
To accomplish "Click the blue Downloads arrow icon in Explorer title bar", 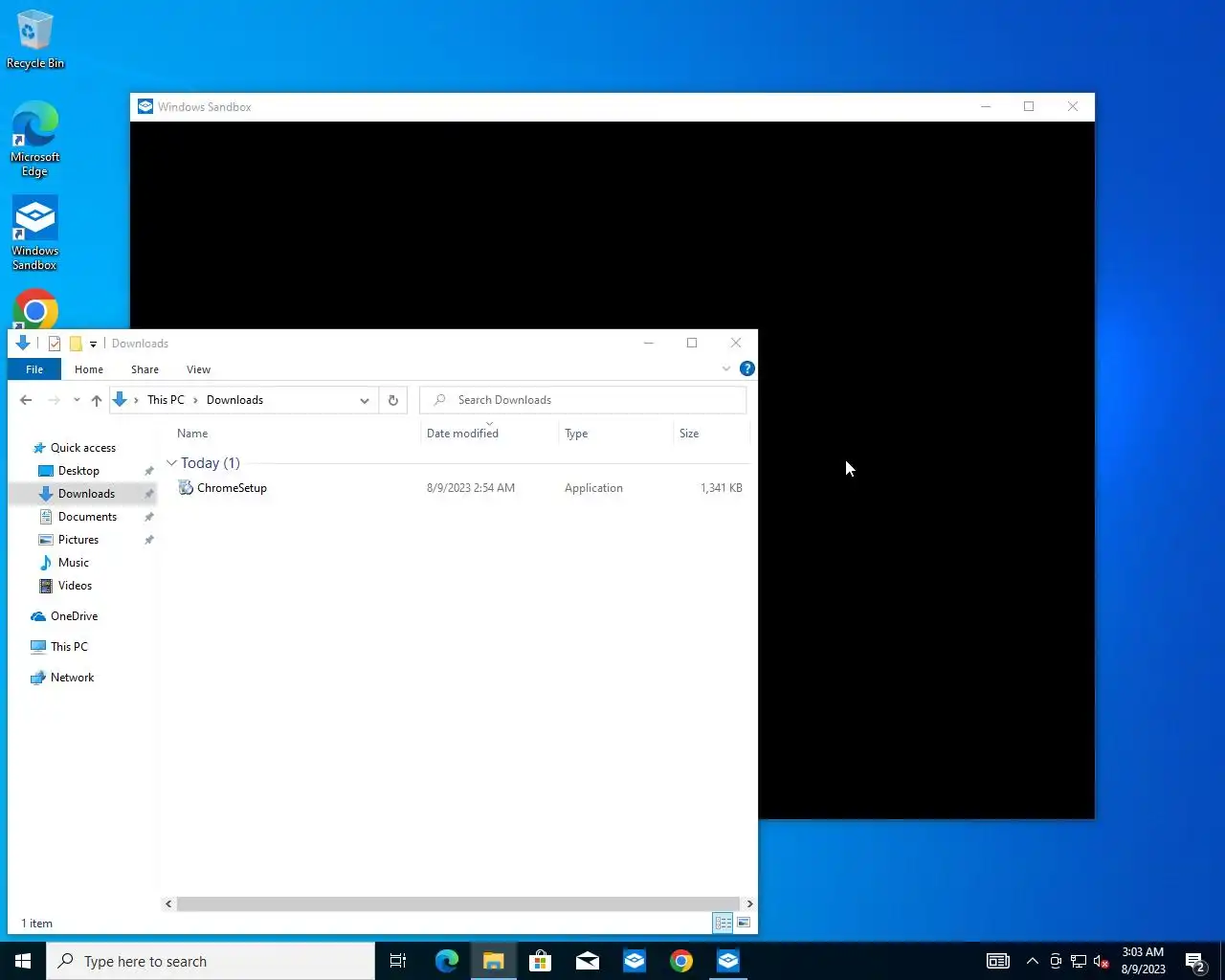I will click(x=23, y=343).
